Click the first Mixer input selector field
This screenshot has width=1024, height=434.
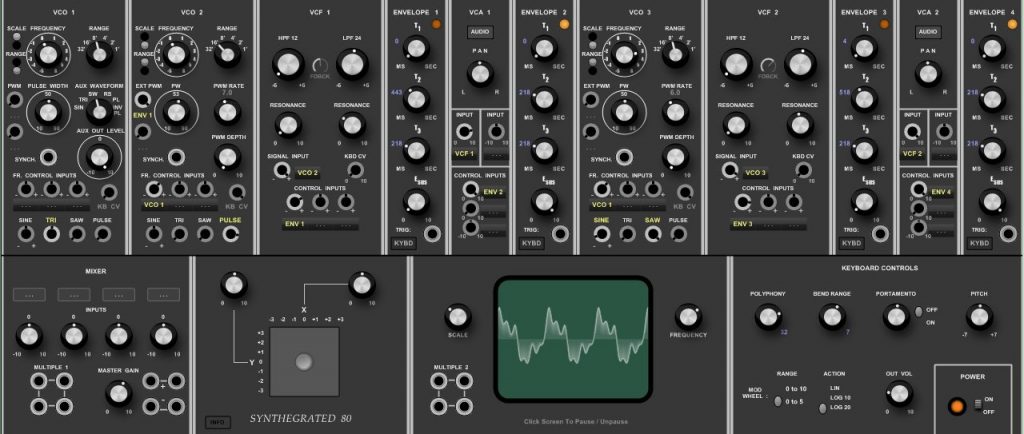[x=29, y=295]
